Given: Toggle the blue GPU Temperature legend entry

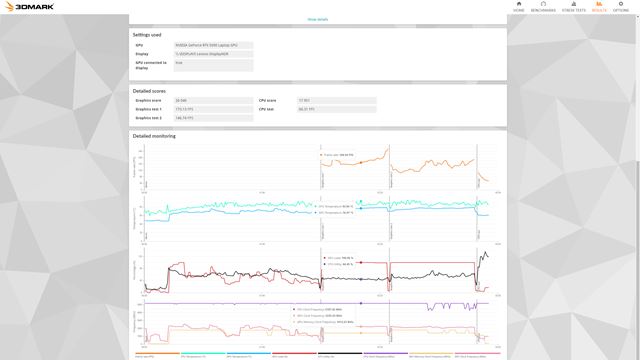Looking at the screenshot, I should click(x=249, y=355).
